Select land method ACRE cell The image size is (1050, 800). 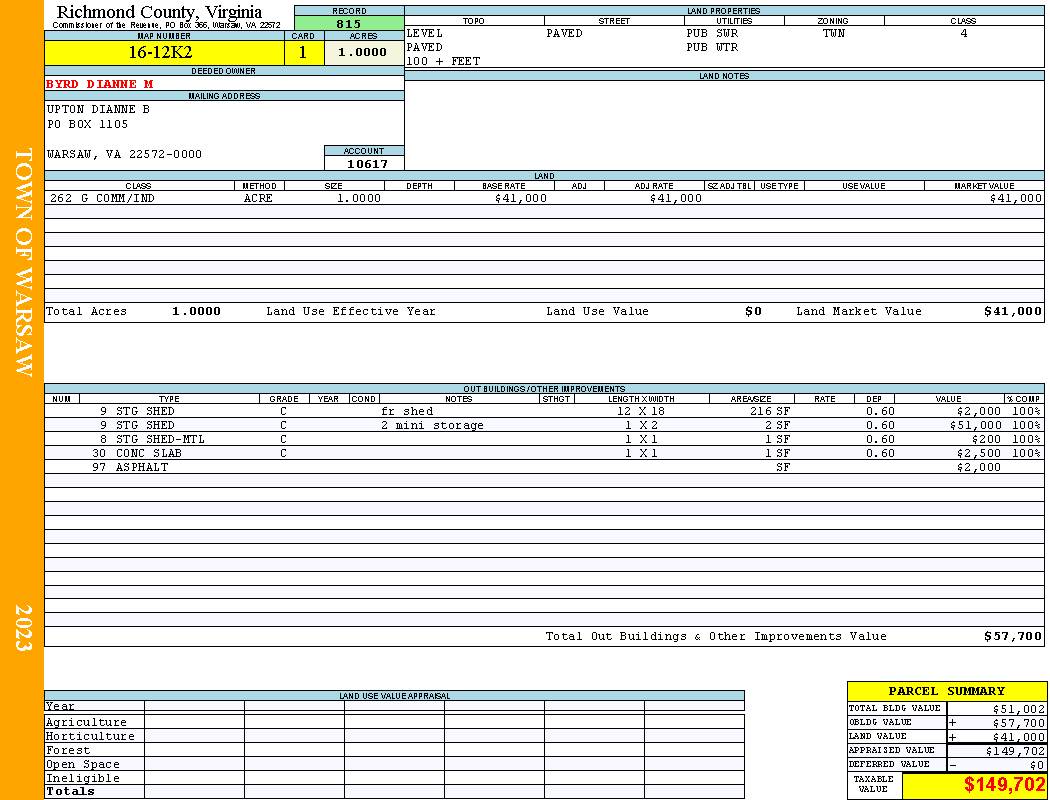[x=258, y=199]
